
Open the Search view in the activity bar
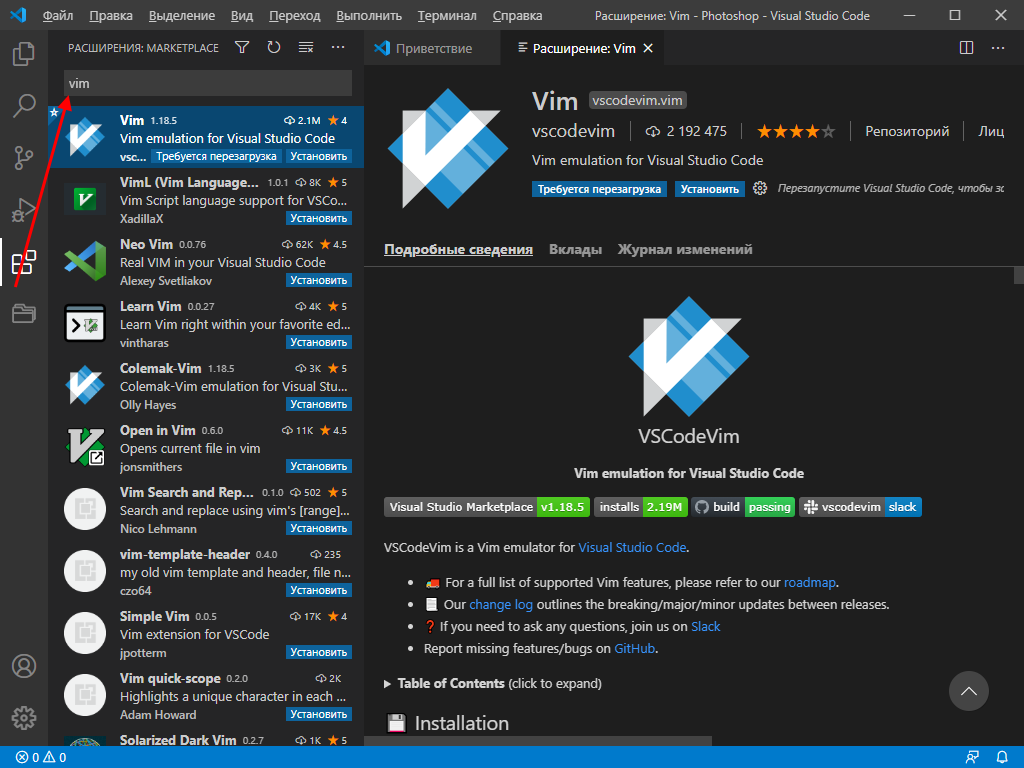[24, 105]
